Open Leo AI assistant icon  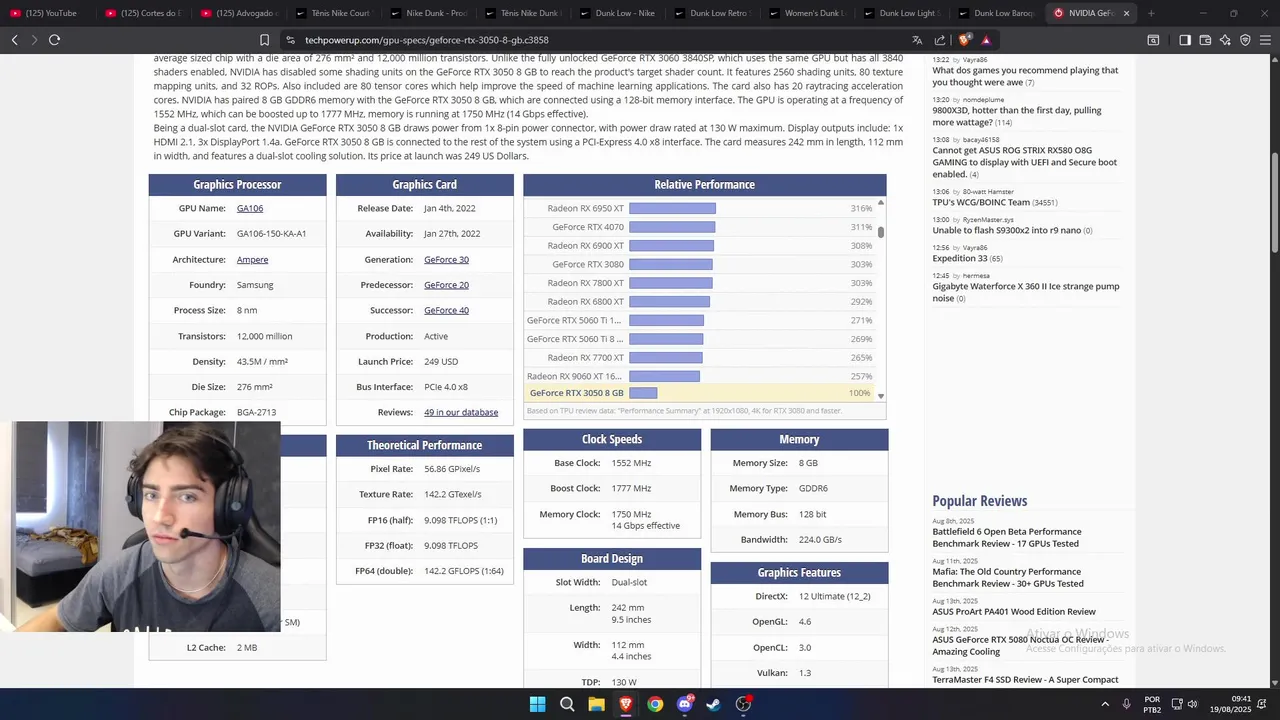(x=1225, y=40)
